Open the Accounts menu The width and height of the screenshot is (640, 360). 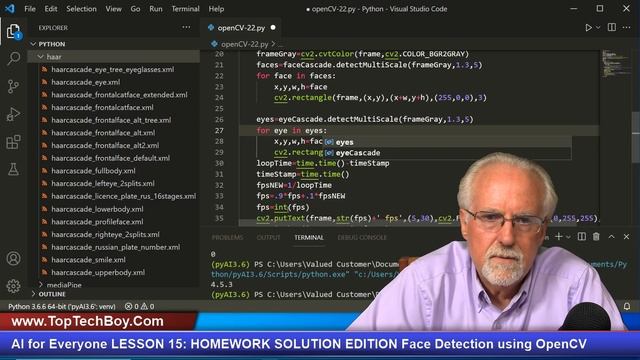pyautogui.click(x=13, y=258)
